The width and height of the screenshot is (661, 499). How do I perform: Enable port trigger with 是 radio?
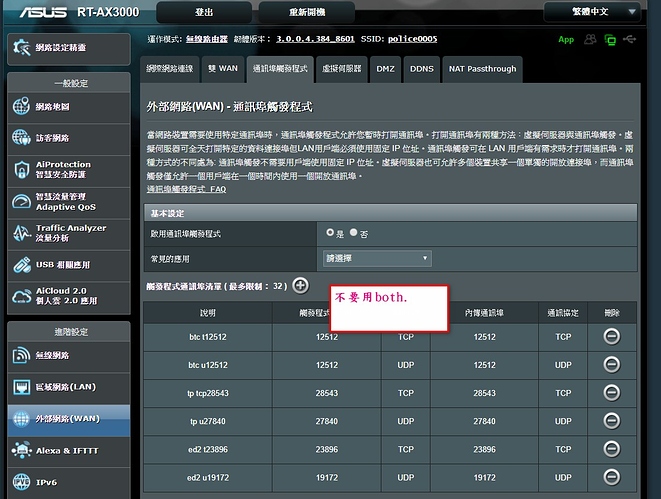[x=330, y=232]
